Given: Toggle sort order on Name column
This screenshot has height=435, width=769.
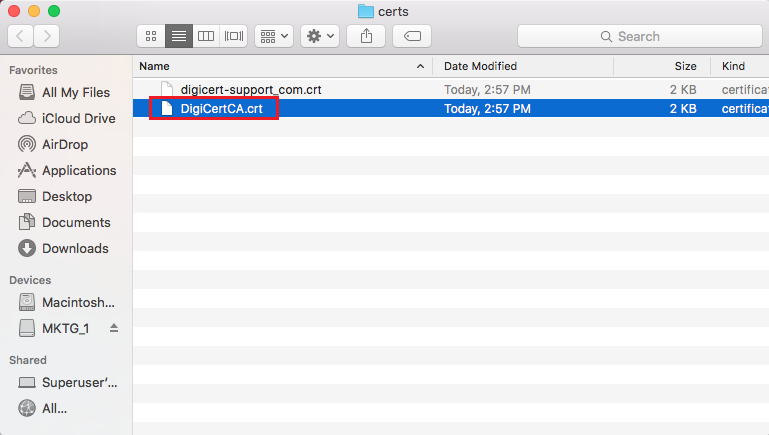Looking at the screenshot, I should 280,66.
